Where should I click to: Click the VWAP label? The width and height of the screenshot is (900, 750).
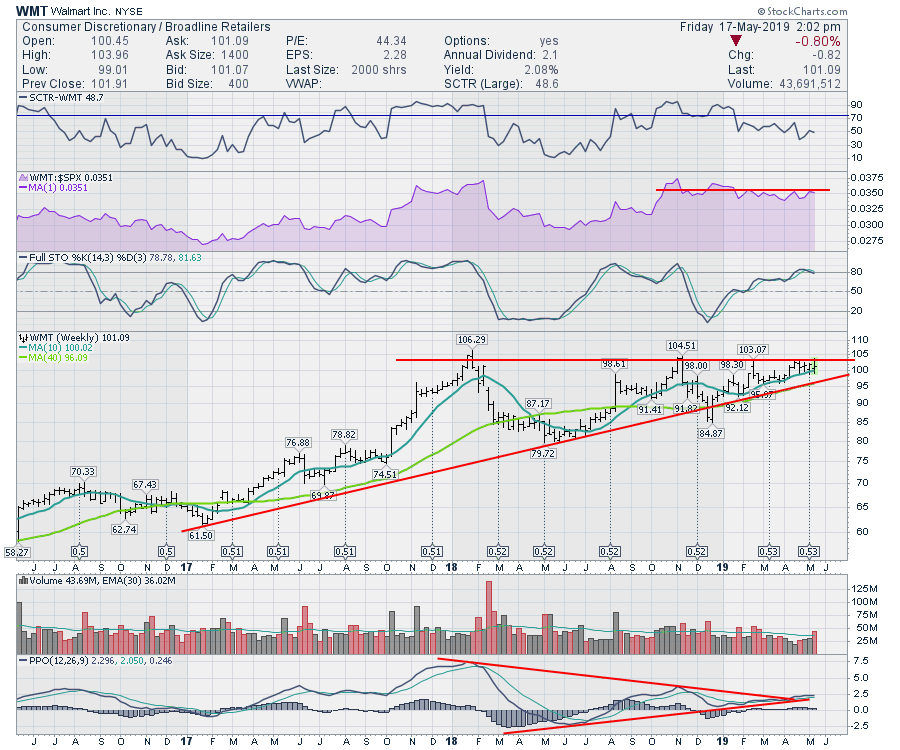[304, 84]
